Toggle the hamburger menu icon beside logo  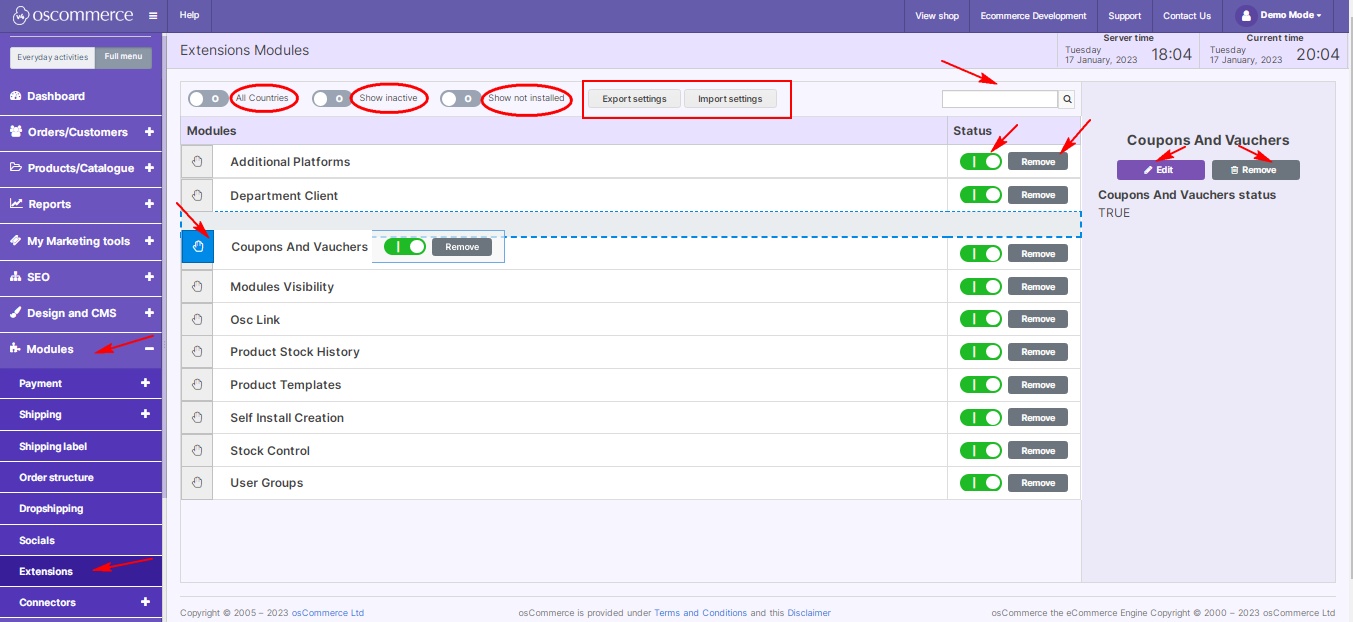pos(152,16)
